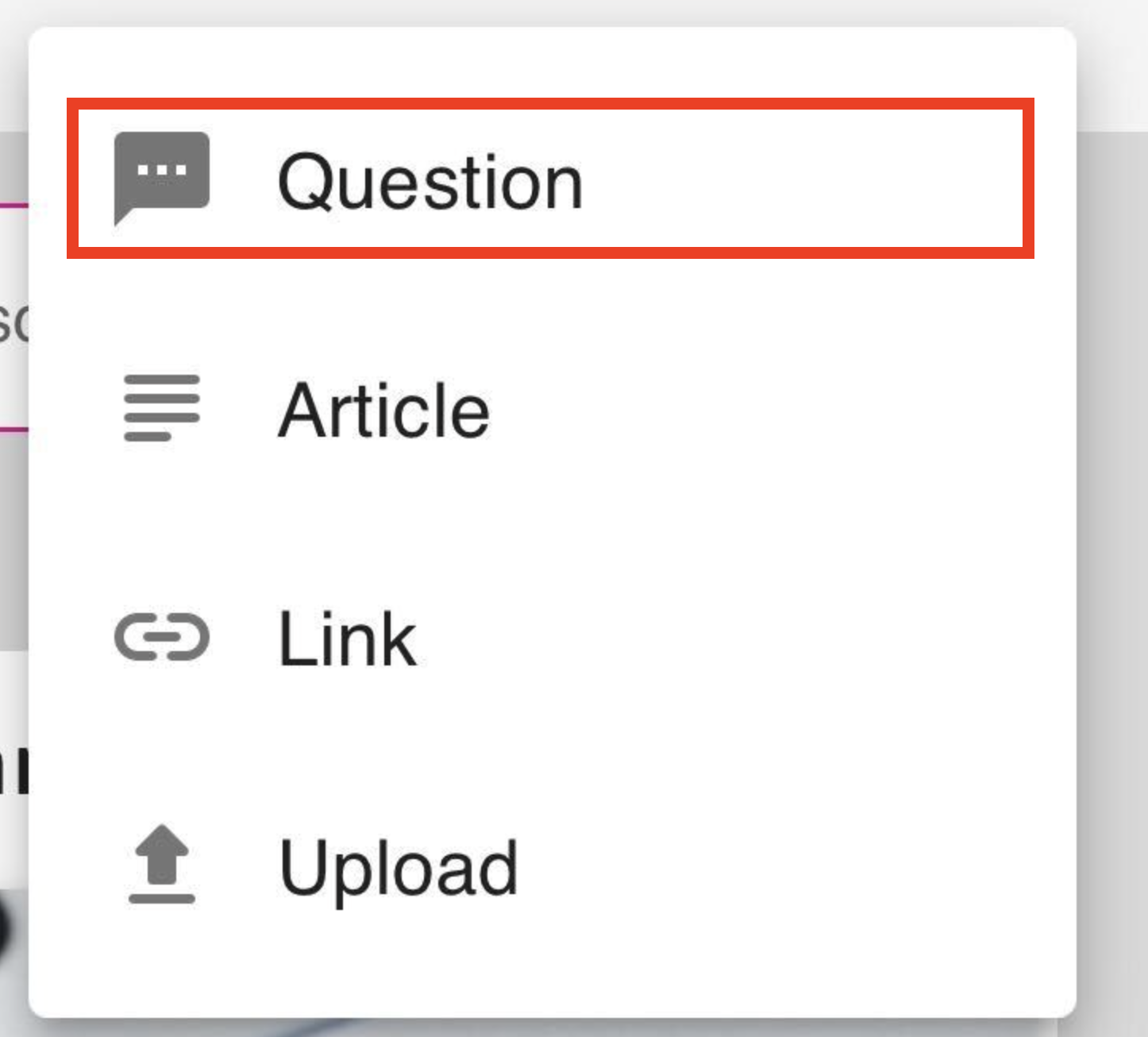Click the hyperlink icon next to Link
The image size is (1148, 1037).
(x=161, y=638)
